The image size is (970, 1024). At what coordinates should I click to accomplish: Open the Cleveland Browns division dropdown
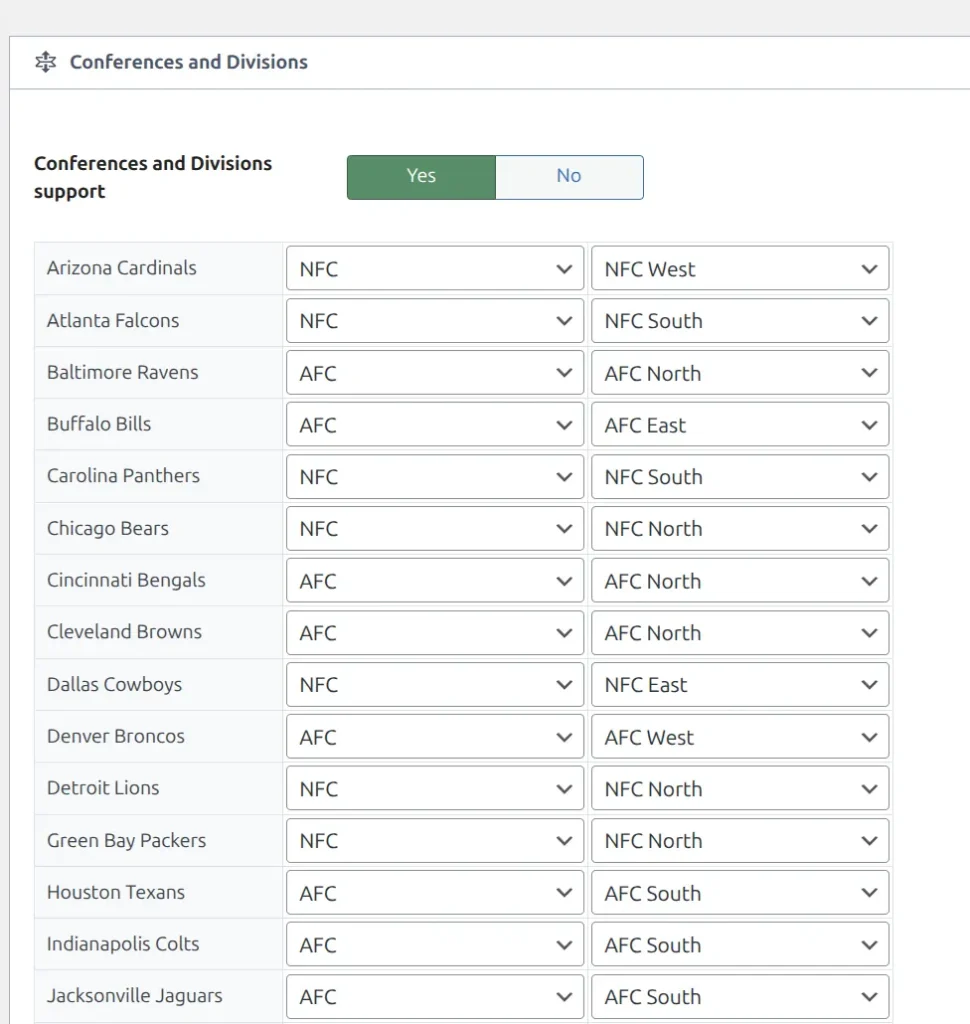point(739,633)
